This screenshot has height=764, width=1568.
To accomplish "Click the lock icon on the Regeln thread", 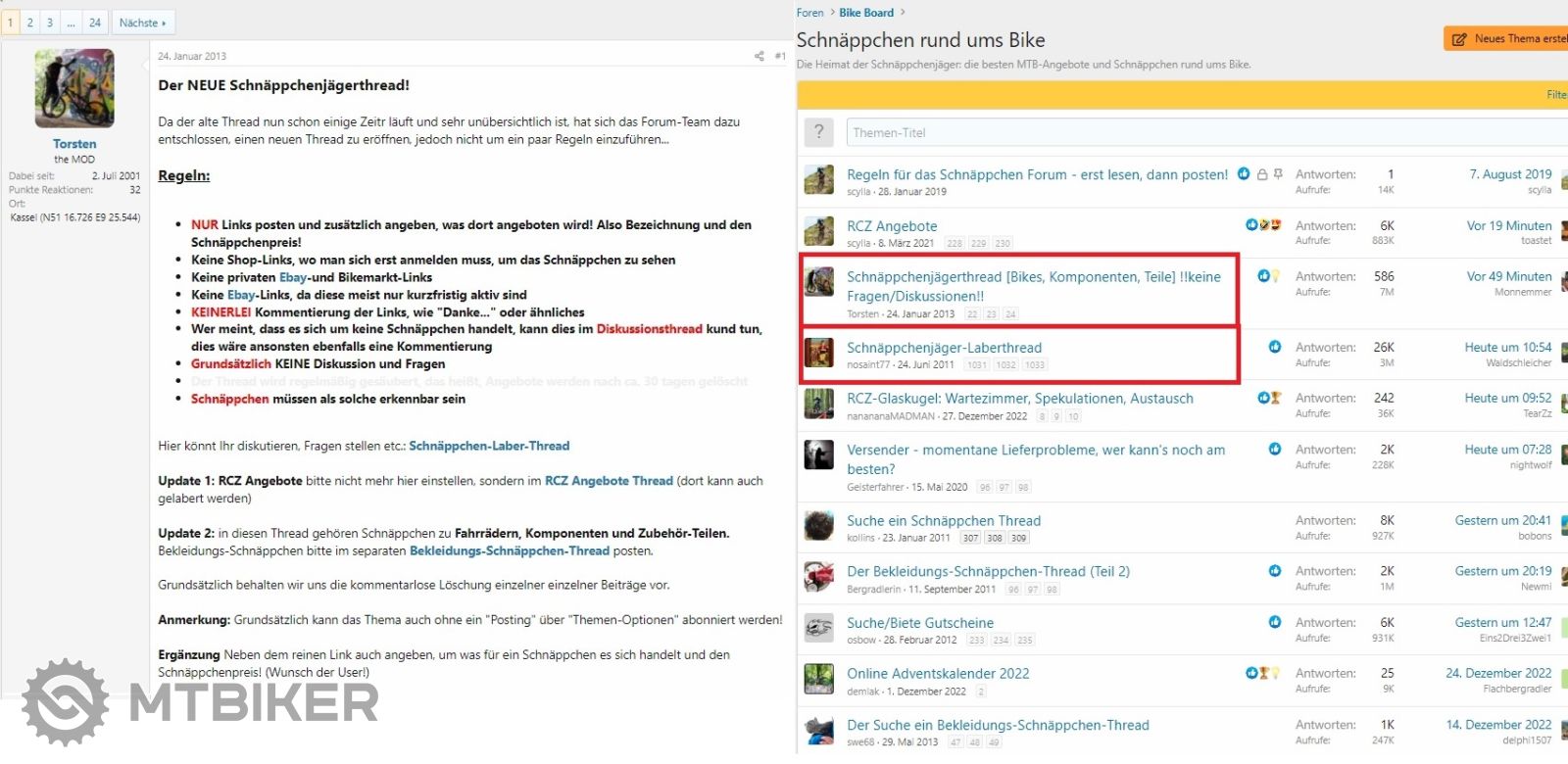I will 1262,174.
